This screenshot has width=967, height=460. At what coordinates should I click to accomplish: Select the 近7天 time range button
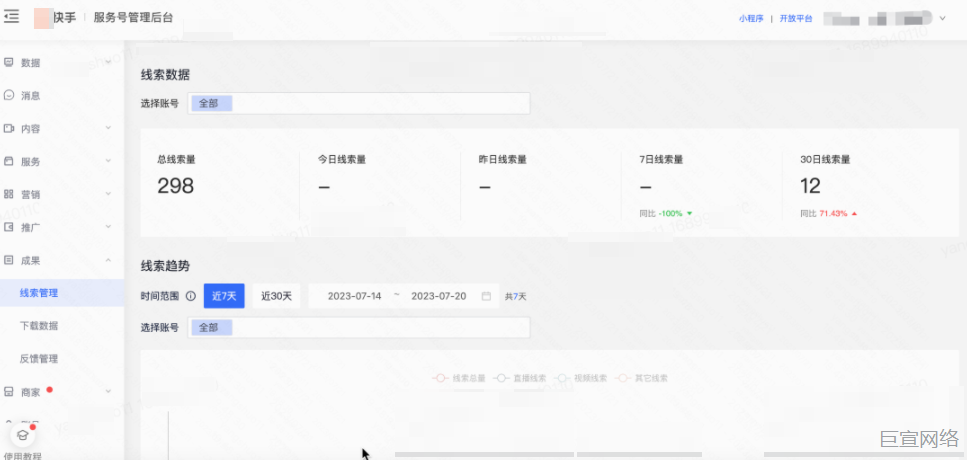224,296
